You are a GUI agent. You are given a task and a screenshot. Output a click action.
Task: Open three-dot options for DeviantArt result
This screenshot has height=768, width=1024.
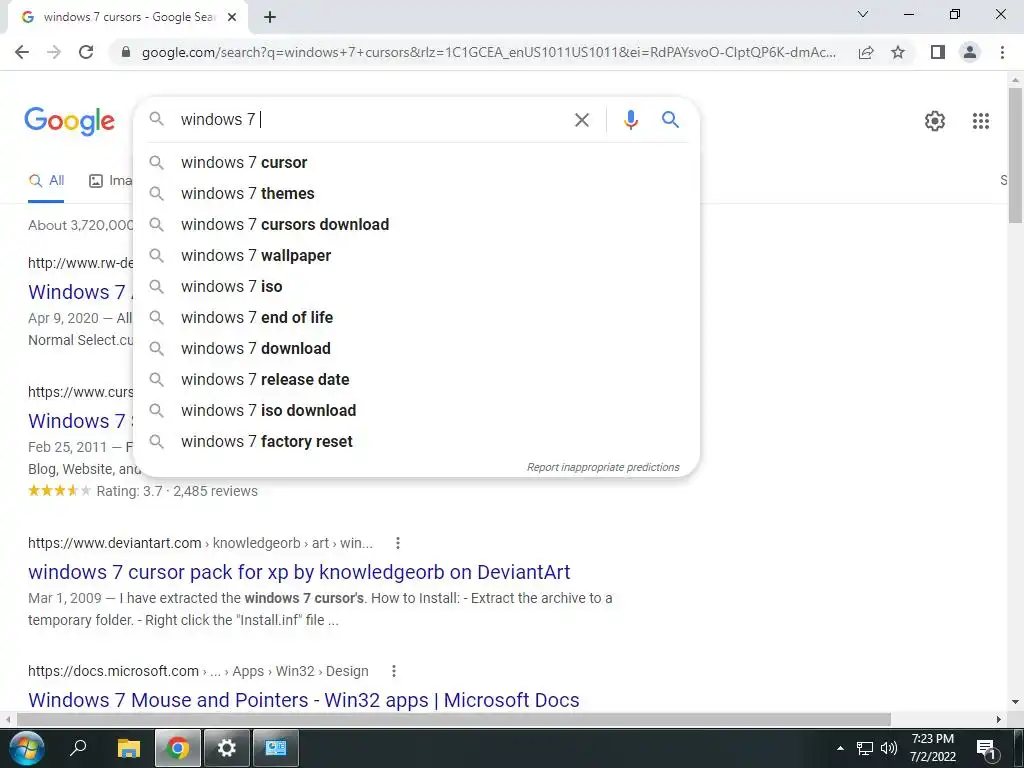(398, 543)
